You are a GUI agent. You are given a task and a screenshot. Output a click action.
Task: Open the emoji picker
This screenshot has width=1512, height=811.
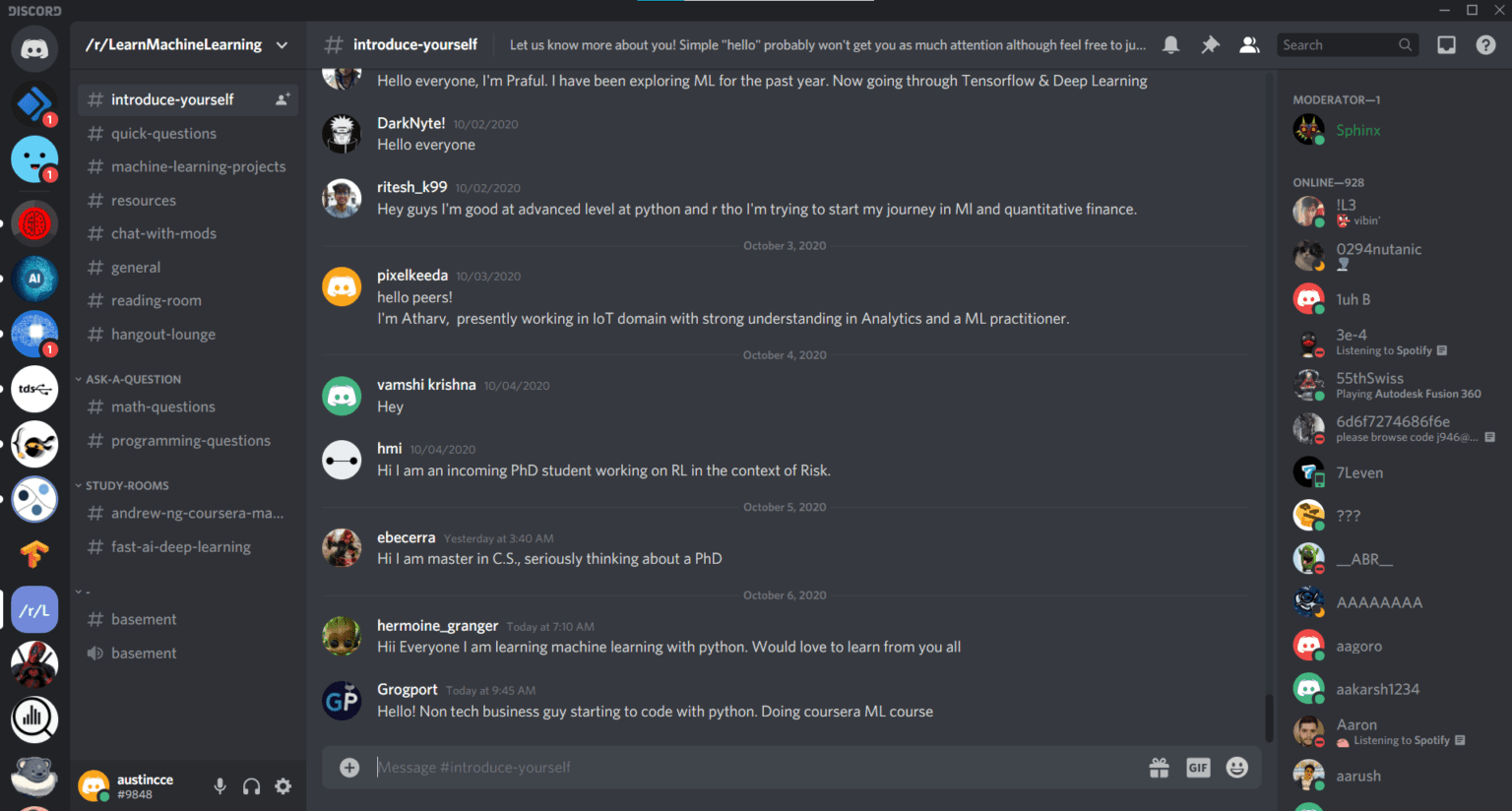(x=1236, y=767)
